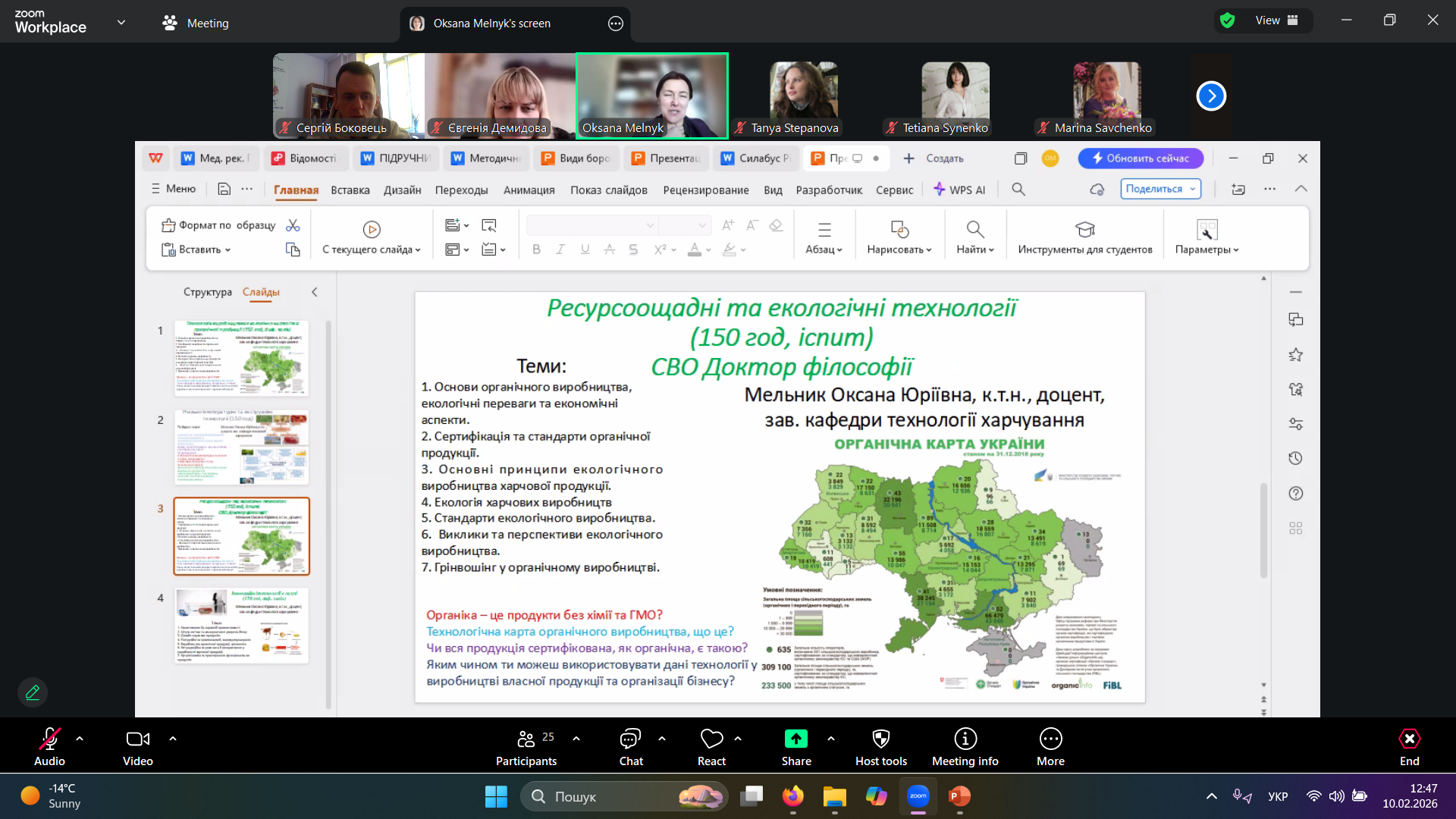Screen dimensions: 1456x819
Task: Click the green Share screen button
Action: click(x=795, y=739)
